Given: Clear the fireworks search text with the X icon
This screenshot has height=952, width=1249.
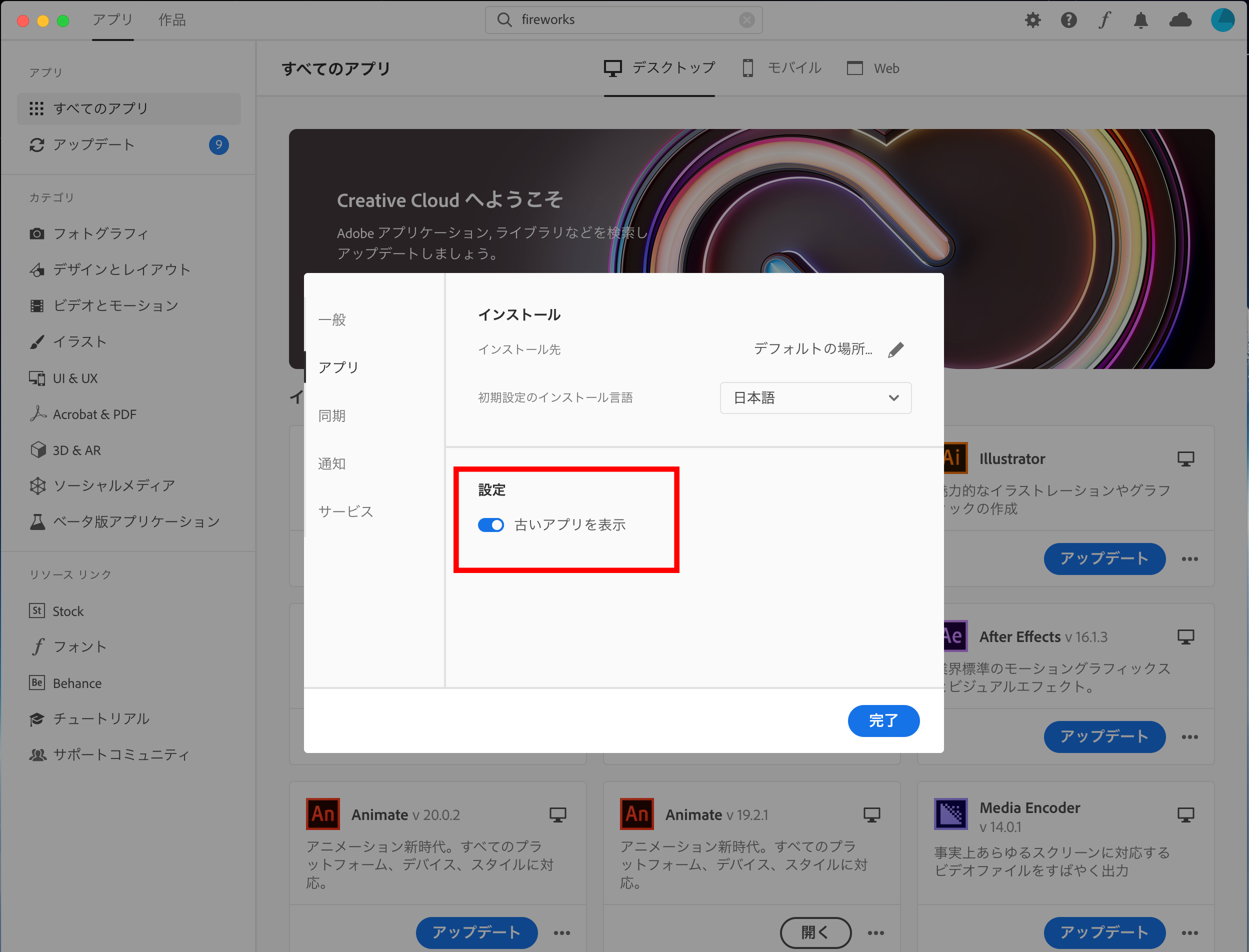Looking at the screenshot, I should [746, 20].
